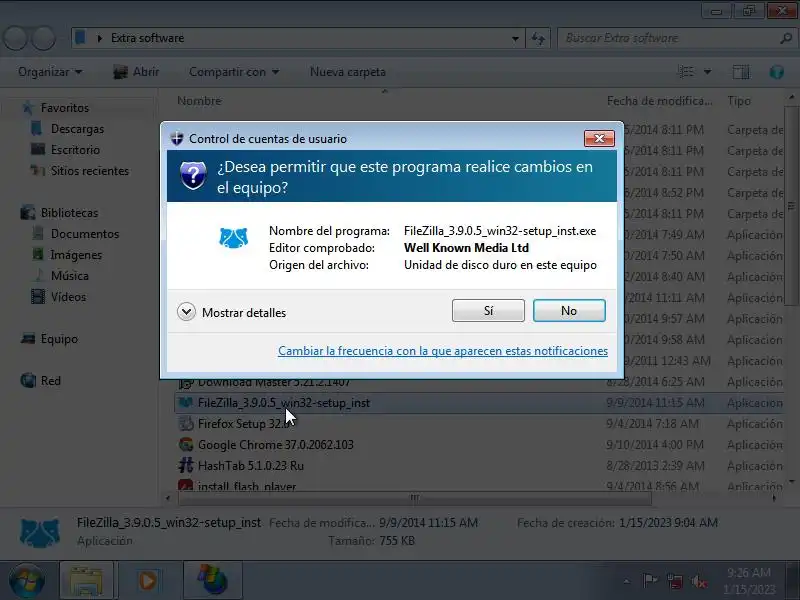Open Documentos library
Viewport: 800px width, 600px height.
85,234
